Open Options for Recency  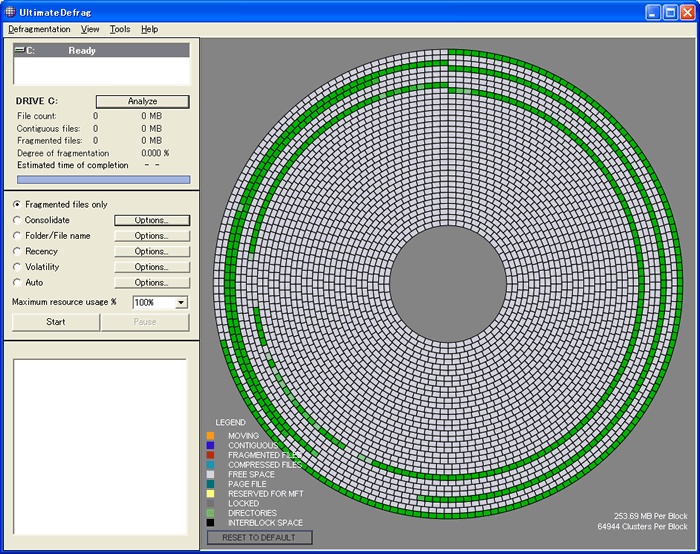[x=152, y=251]
